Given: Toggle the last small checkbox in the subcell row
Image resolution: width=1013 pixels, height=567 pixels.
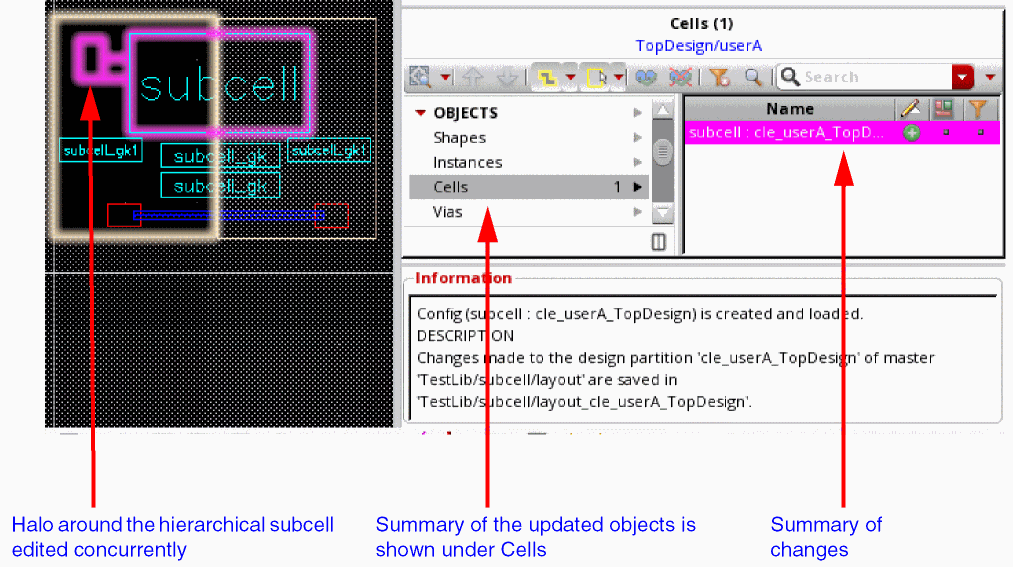Looking at the screenshot, I should [980, 132].
